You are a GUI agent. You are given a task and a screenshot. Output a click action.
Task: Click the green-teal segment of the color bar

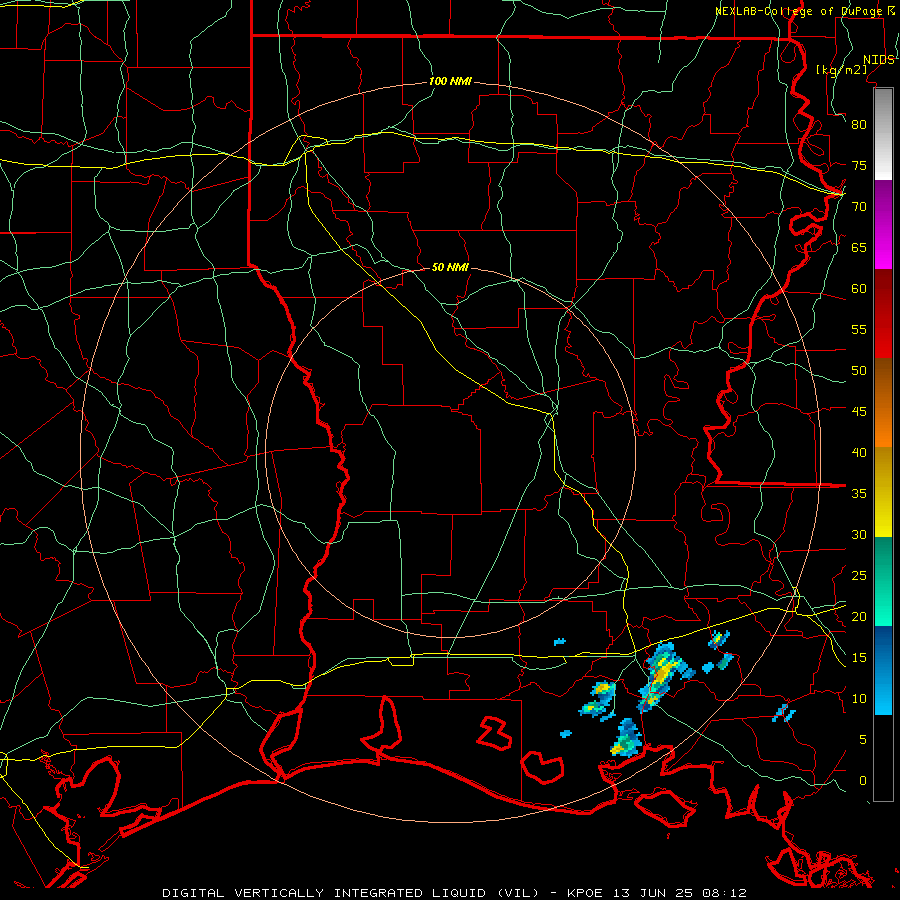point(883,581)
